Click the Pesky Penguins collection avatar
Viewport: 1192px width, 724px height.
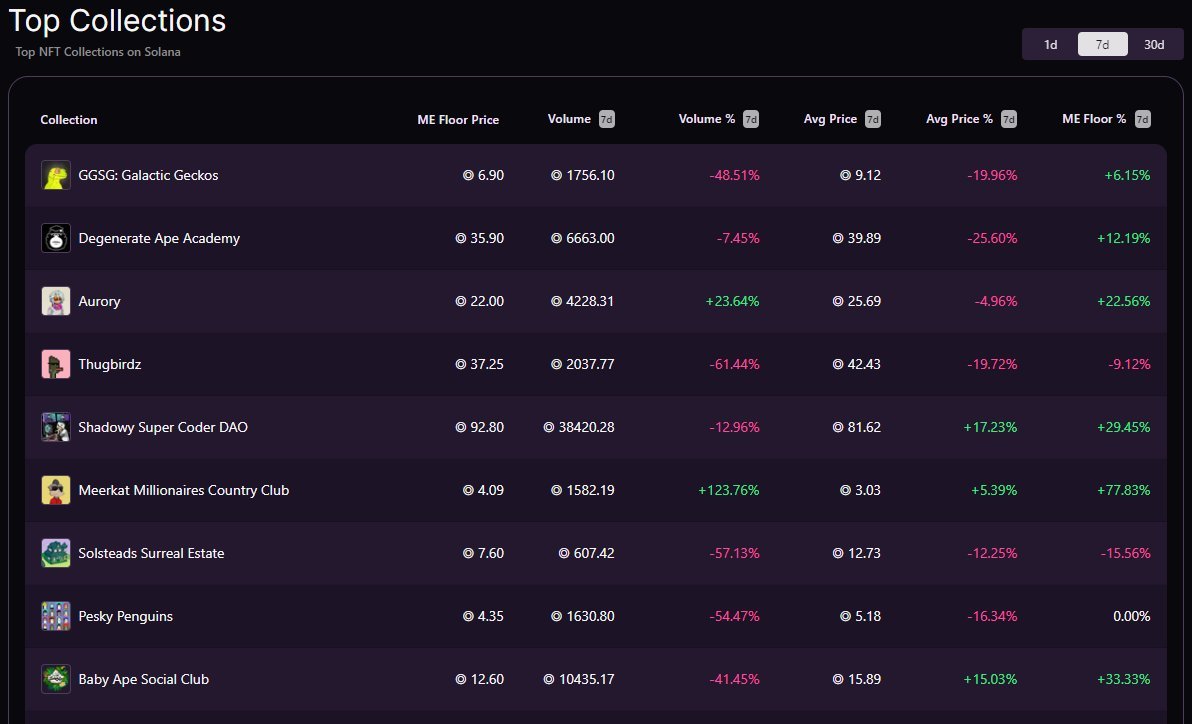pyautogui.click(x=55, y=617)
